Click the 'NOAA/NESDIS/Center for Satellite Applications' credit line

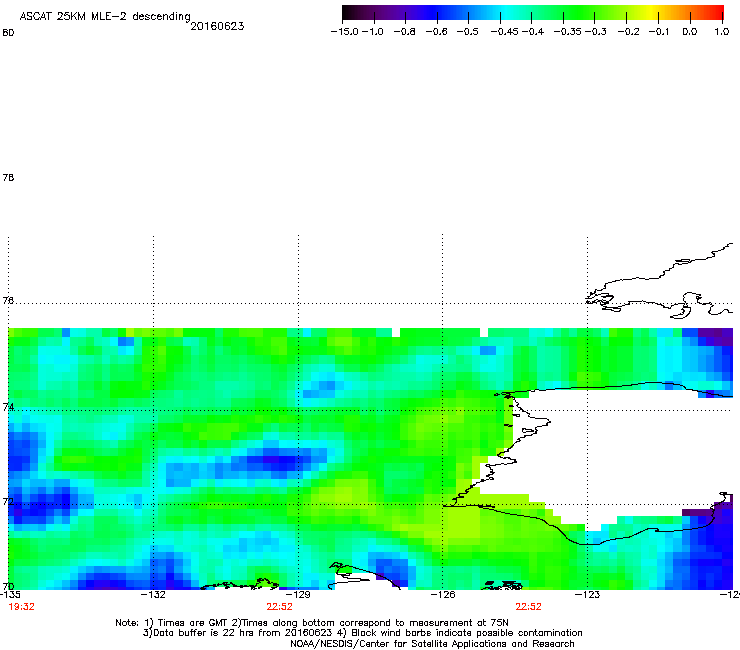pos(432,644)
